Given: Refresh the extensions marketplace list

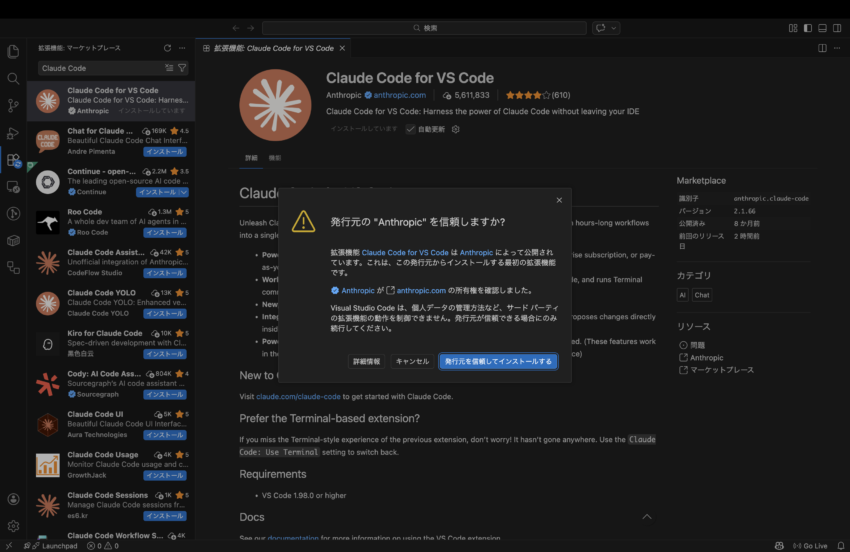Looking at the screenshot, I should pos(167,48).
